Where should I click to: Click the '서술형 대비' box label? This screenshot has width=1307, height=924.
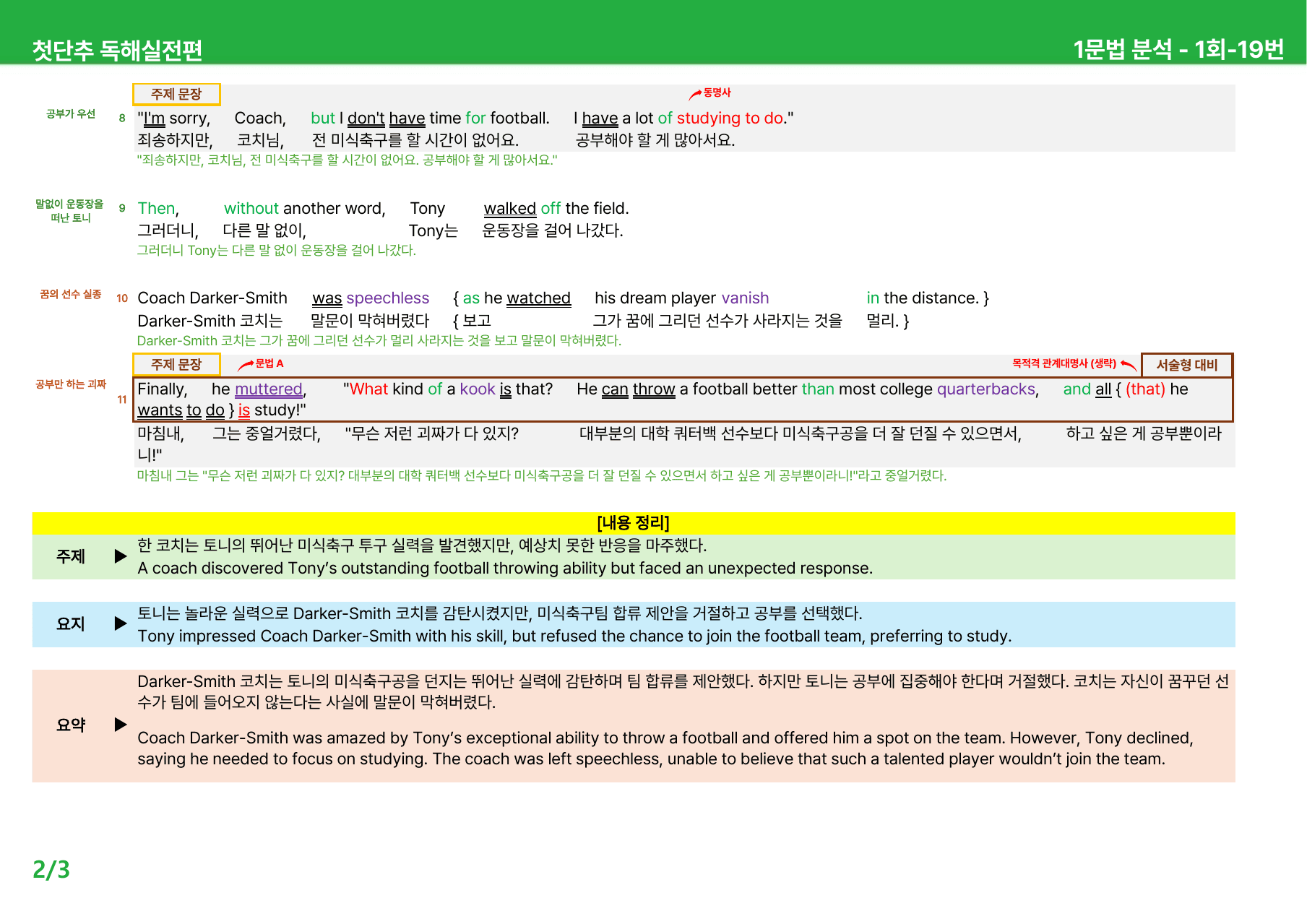click(1187, 365)
